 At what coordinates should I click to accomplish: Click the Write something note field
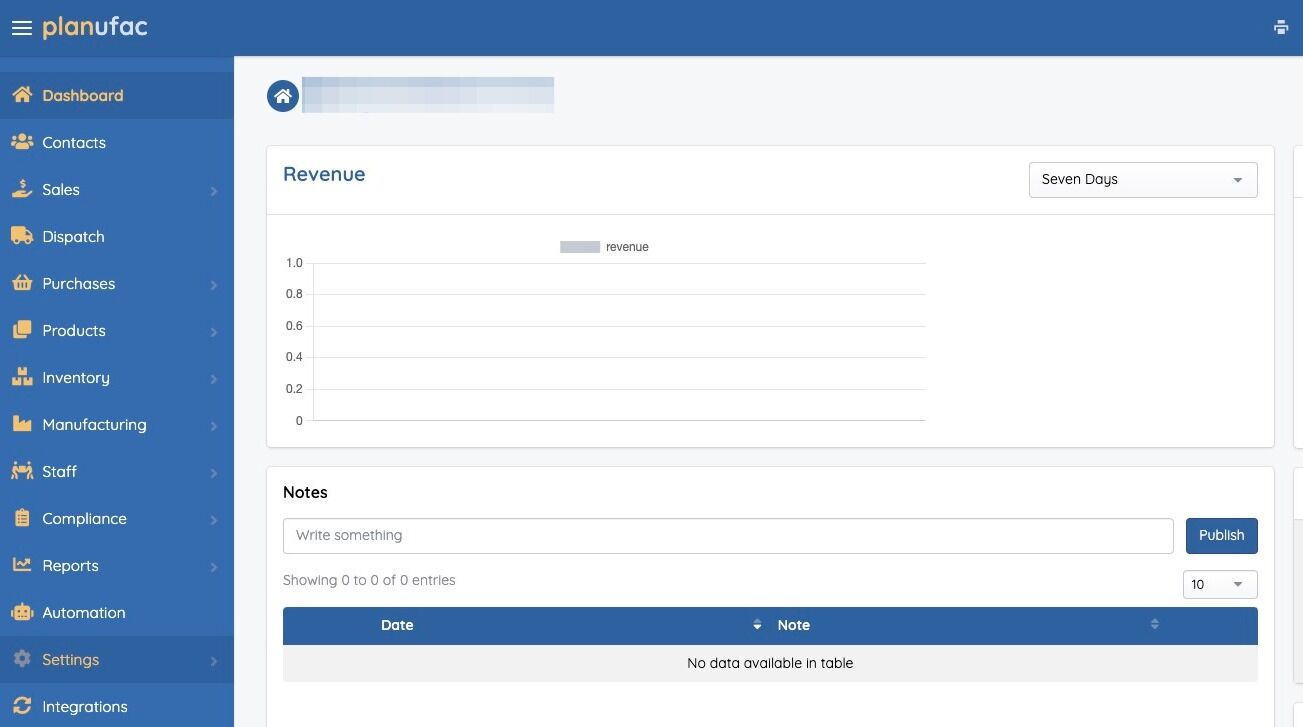pos(728,535)
